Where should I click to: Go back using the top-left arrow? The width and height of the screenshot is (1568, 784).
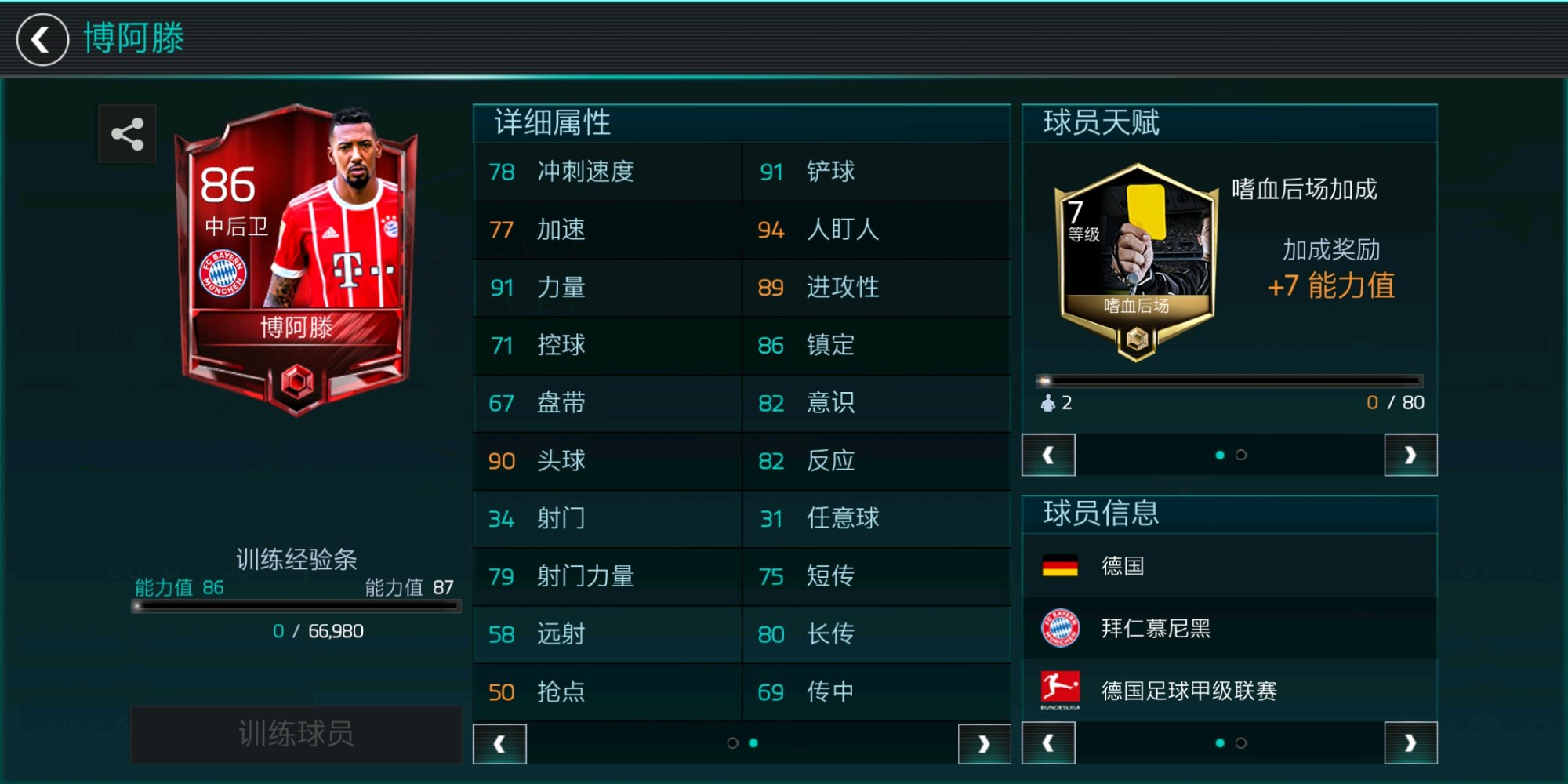pos(42,39)
